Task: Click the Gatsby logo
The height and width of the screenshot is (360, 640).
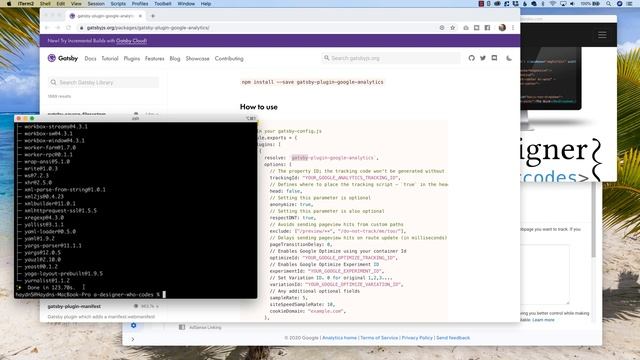Action: (63, 58)
